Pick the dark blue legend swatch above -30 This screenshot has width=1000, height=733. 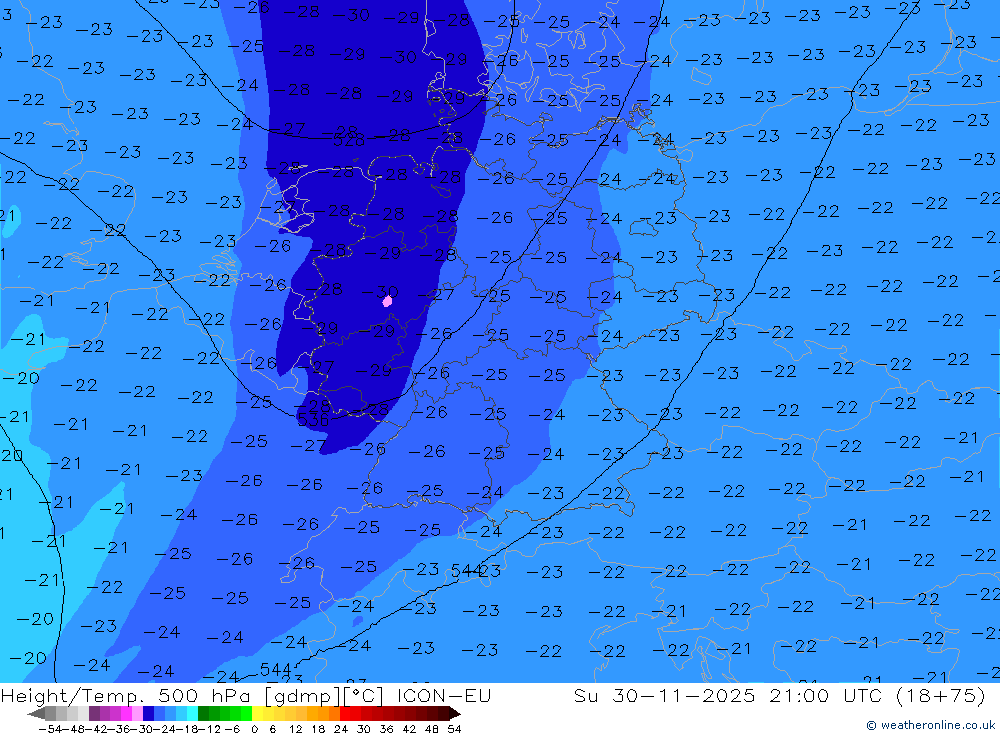[148, 713]
